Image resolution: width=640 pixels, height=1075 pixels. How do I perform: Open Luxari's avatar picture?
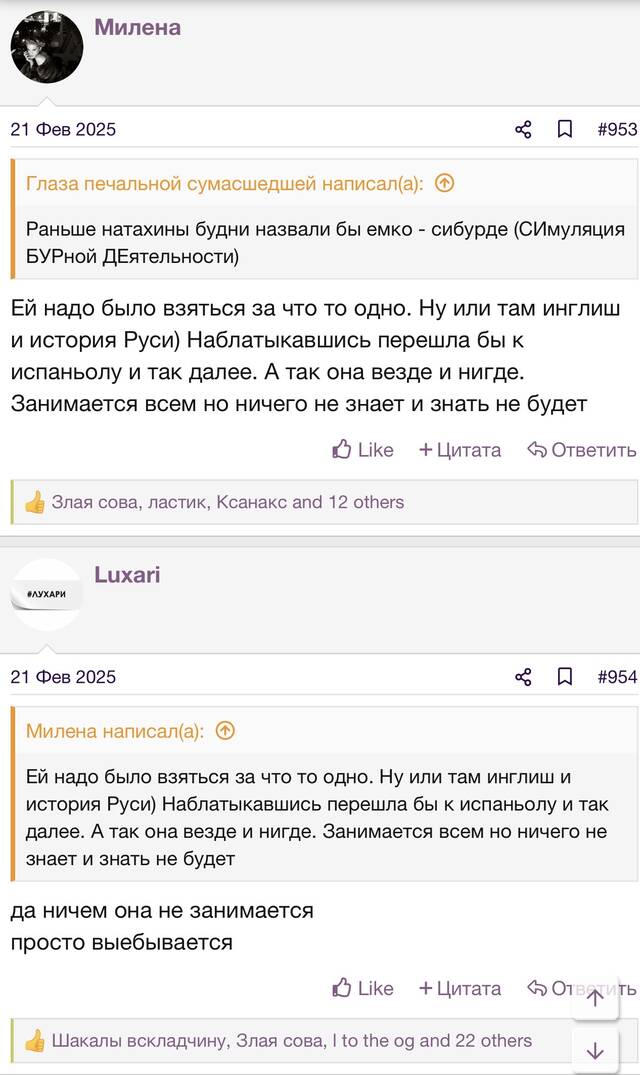click(x=47, y=594)
